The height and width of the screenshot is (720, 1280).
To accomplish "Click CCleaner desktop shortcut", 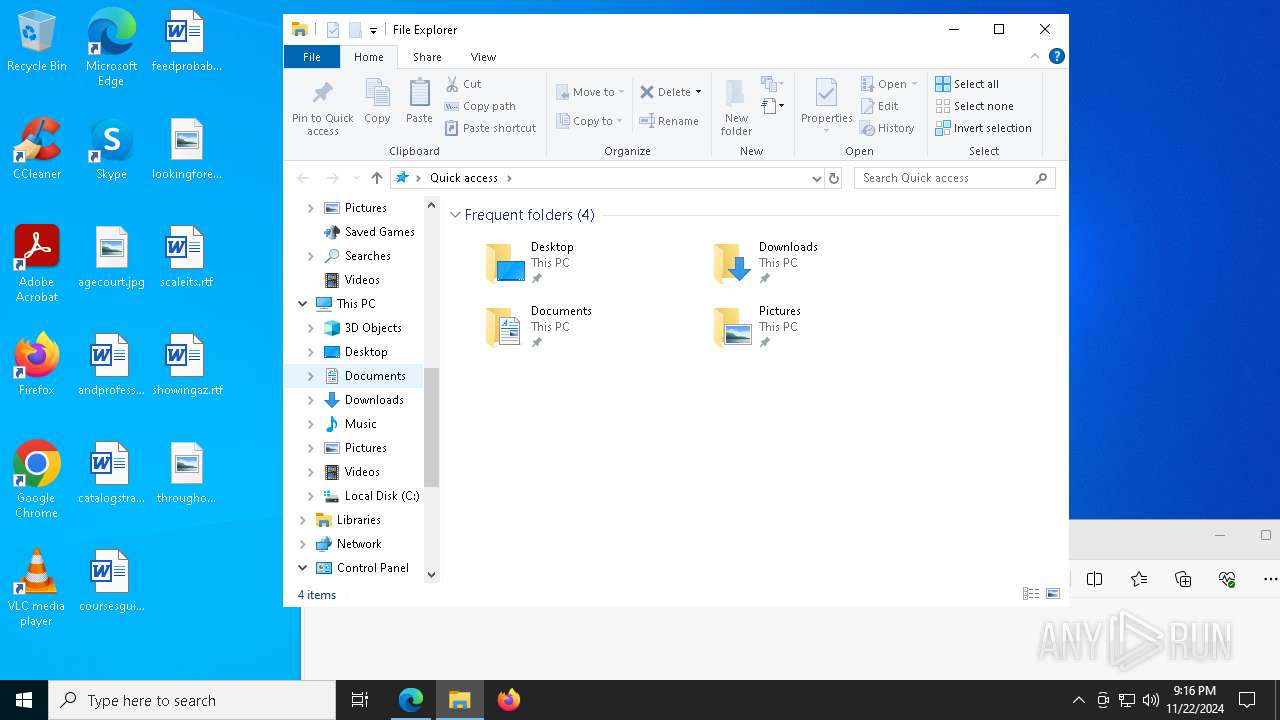I will [37, 149].
